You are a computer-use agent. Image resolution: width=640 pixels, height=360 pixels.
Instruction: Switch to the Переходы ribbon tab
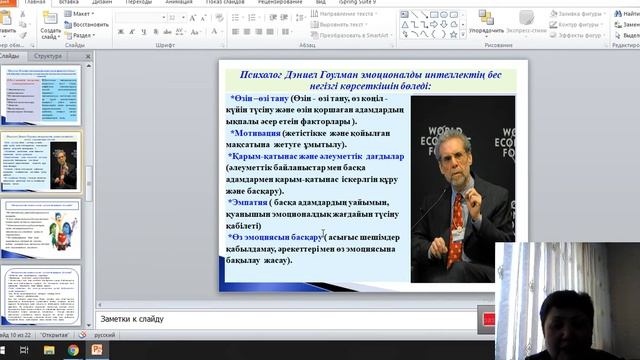(138, 2)
